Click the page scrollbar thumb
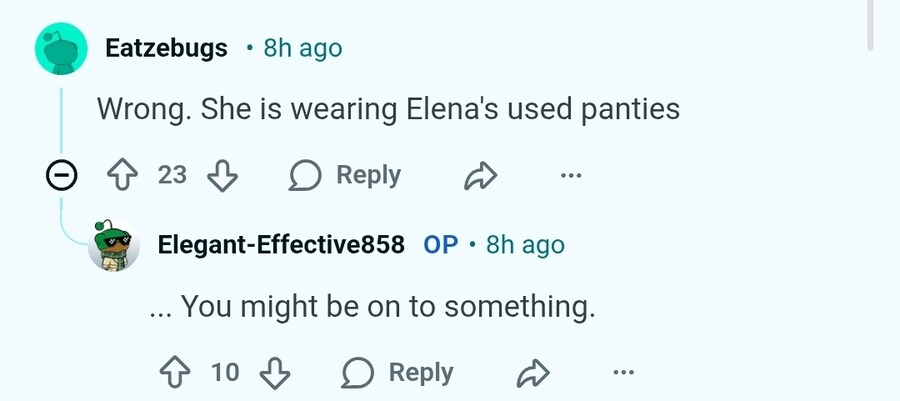The width and height of the screenshot is (900, 401). tap(870, 25)
